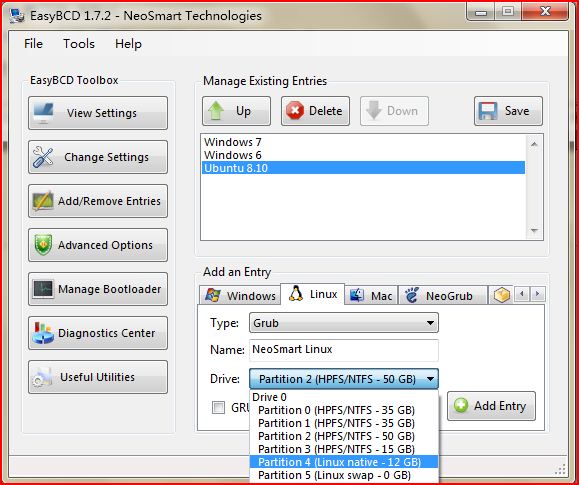Toggle the GRUB checkbox
This screenshot has width=579, height=485.
point(218,408)
